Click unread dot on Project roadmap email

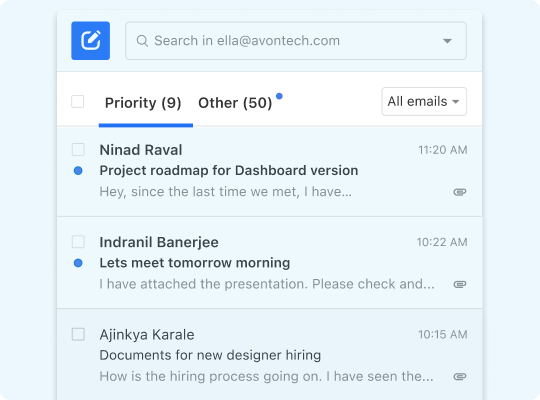pyautogui.click(x=78, y=171)
